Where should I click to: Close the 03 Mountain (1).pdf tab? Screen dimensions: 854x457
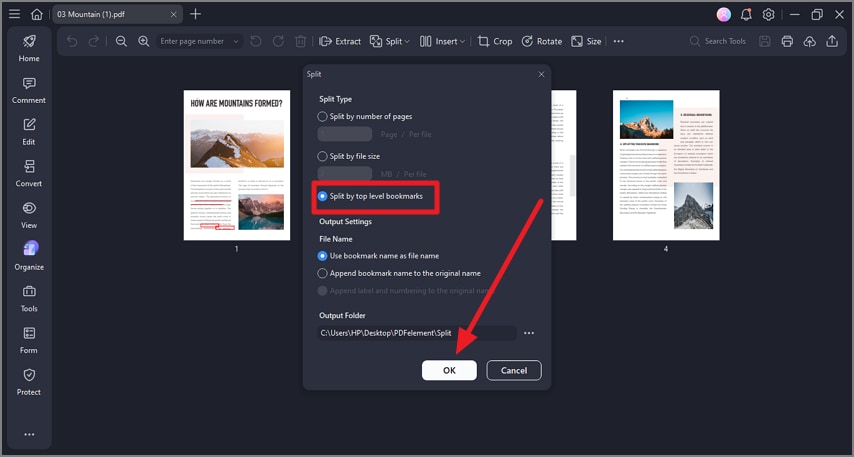click(x=173, y=15)
